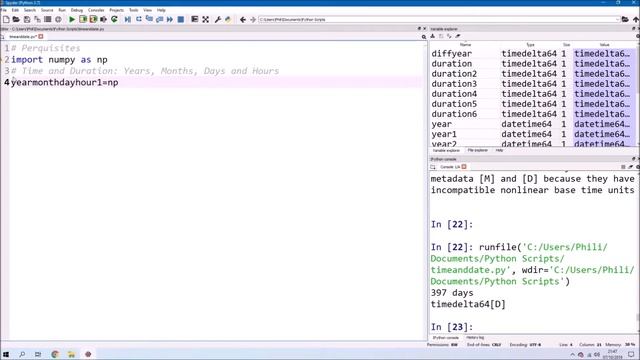
Task: Open the Edit menu
Action: click(x=15, y=10)
